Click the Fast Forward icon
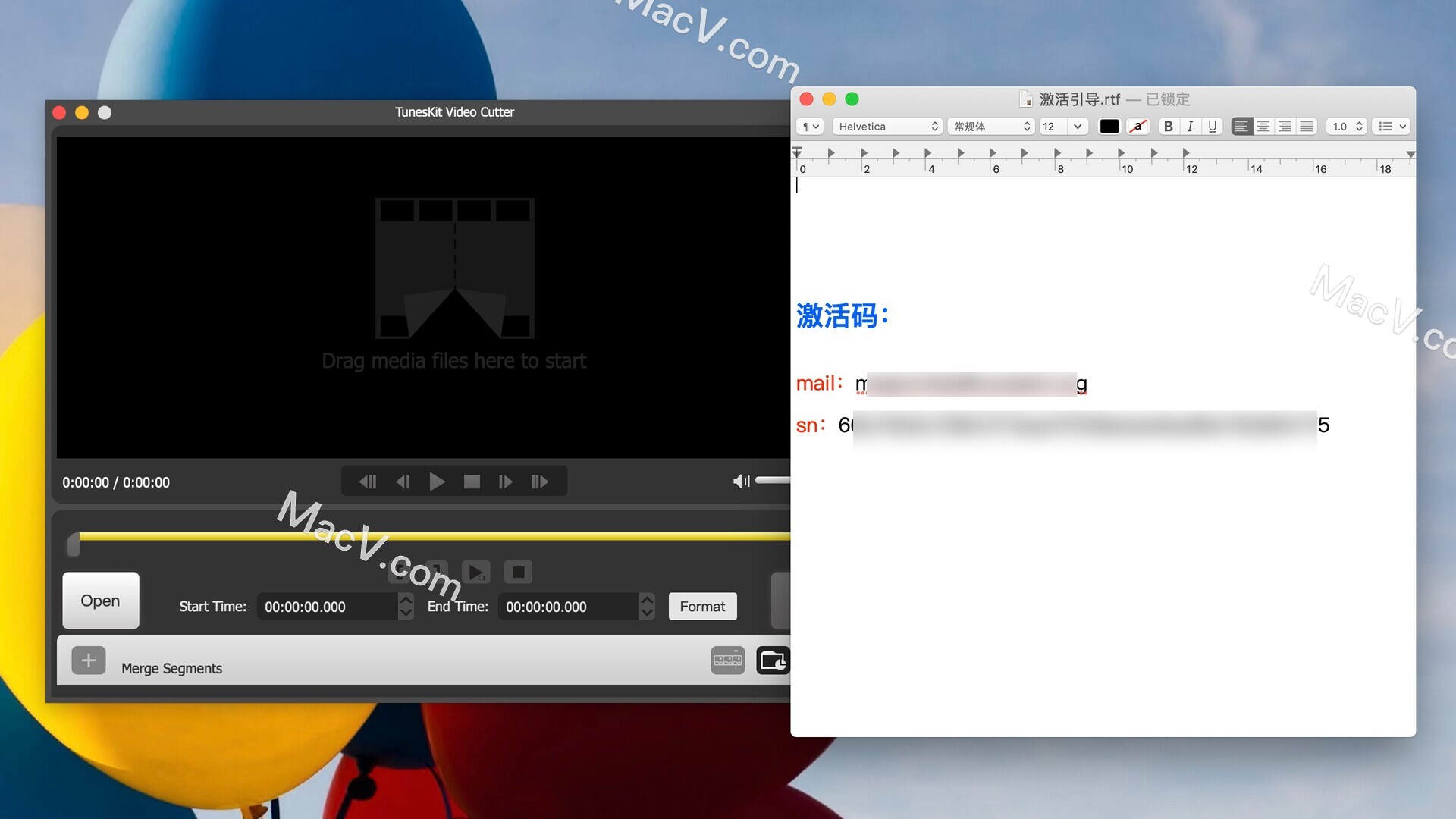Viewport: 1456px width, 819px height. point(540,483)
